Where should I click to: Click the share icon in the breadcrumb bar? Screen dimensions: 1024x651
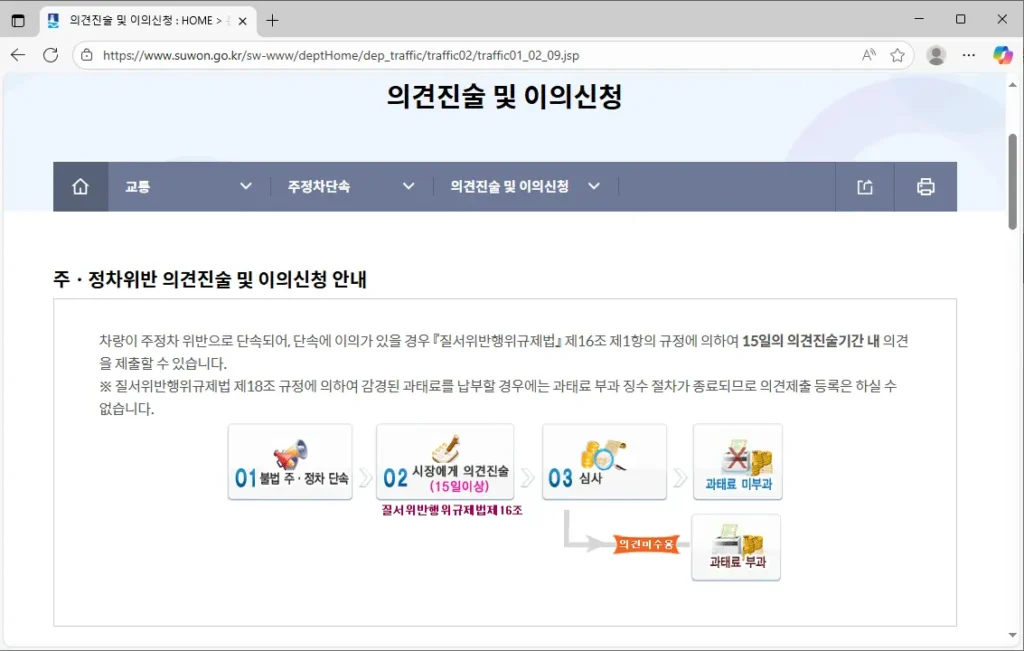pos(865,187)
